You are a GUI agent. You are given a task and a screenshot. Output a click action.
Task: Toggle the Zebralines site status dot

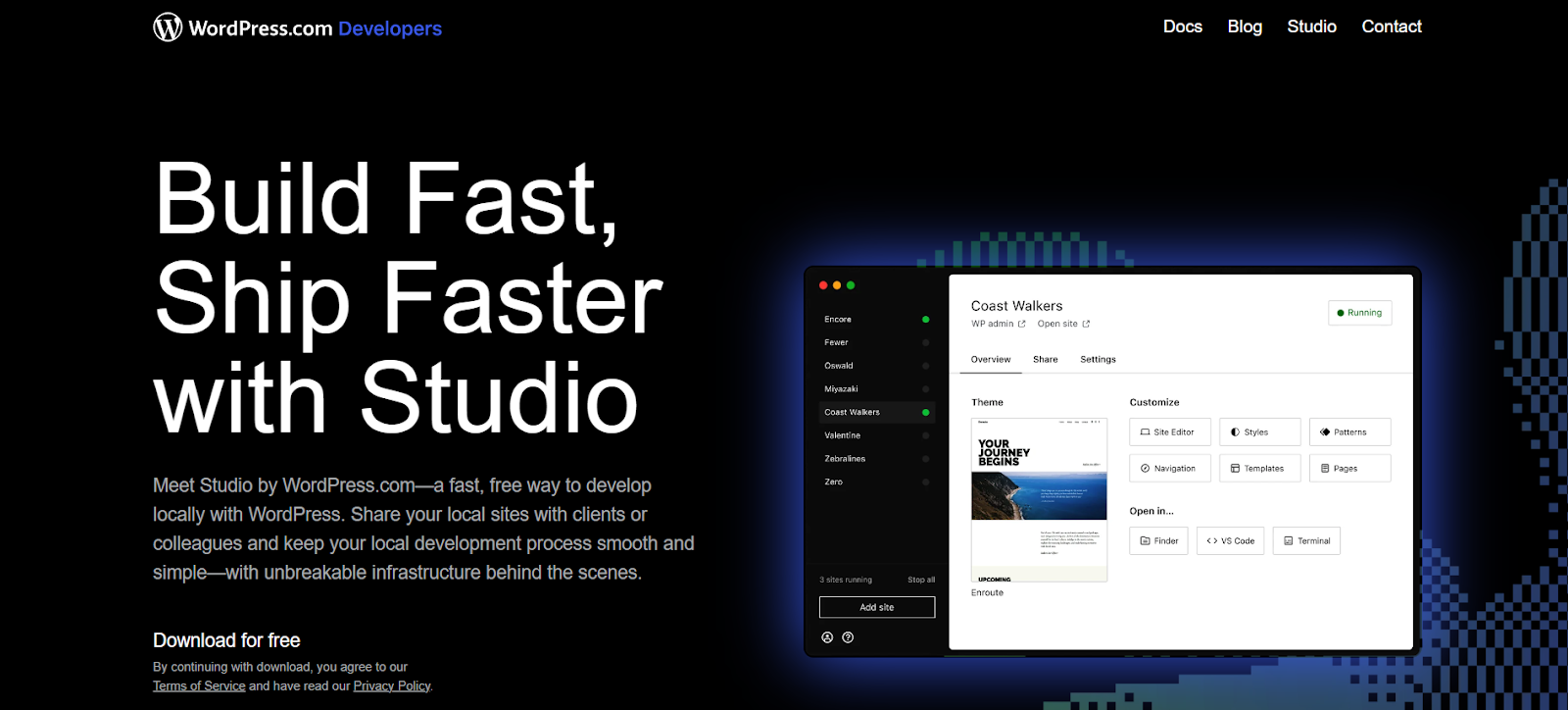[925, 459]
